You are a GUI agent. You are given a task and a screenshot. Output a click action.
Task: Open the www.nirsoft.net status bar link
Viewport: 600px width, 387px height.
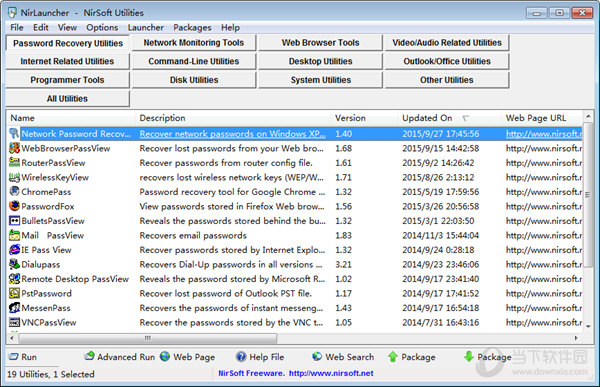pos(331,373)
